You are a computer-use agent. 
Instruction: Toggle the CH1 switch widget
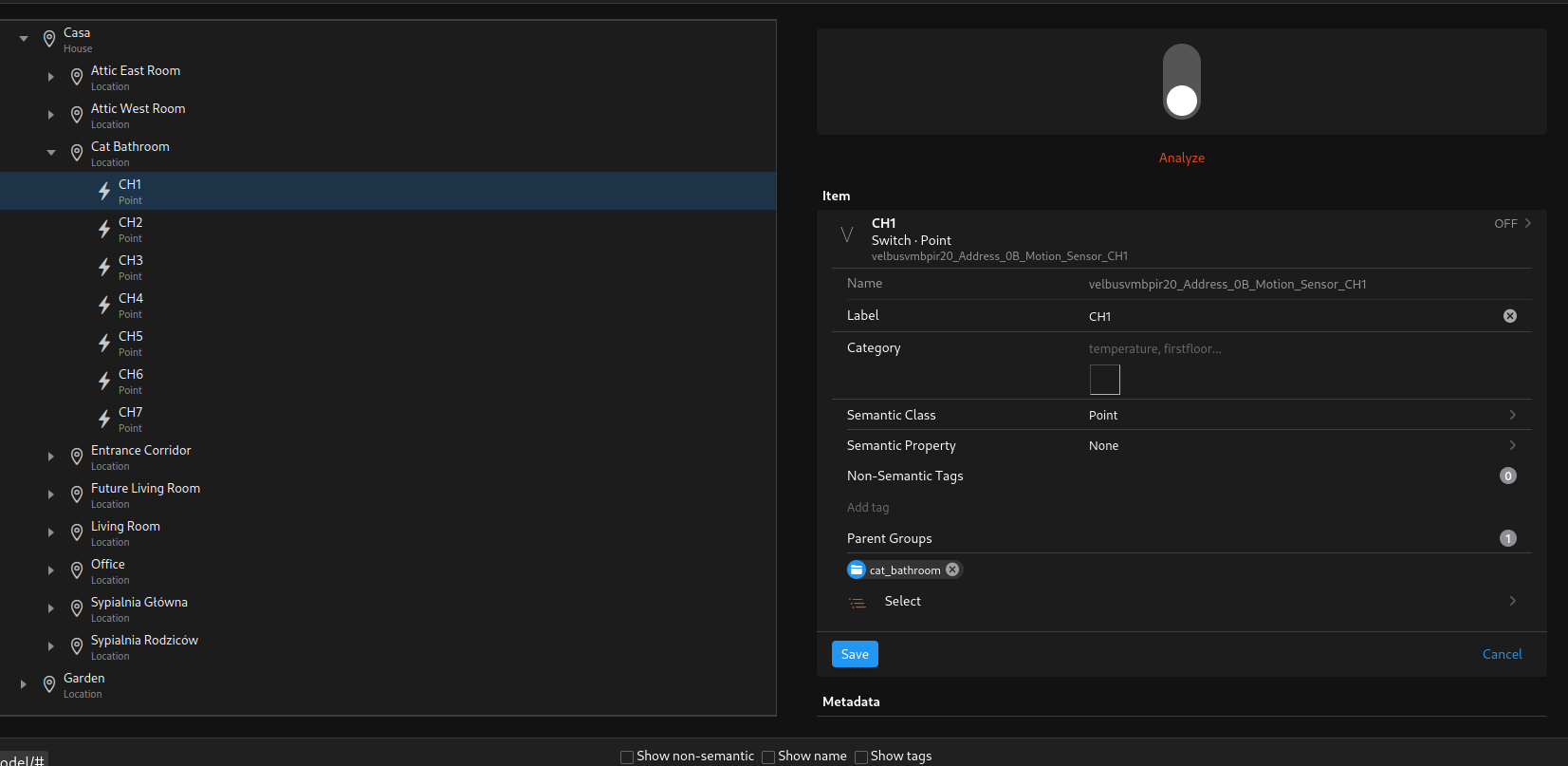[1182, 82]
